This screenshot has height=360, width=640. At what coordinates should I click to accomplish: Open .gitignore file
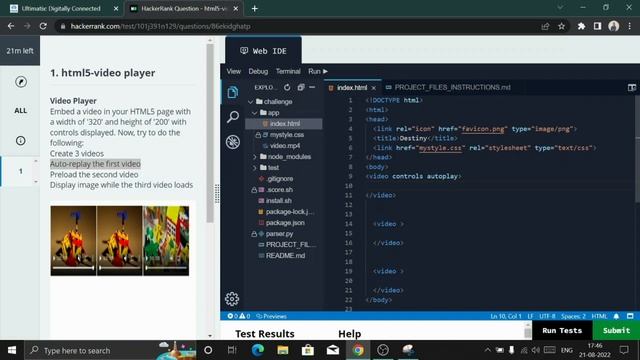pos(280,179)
